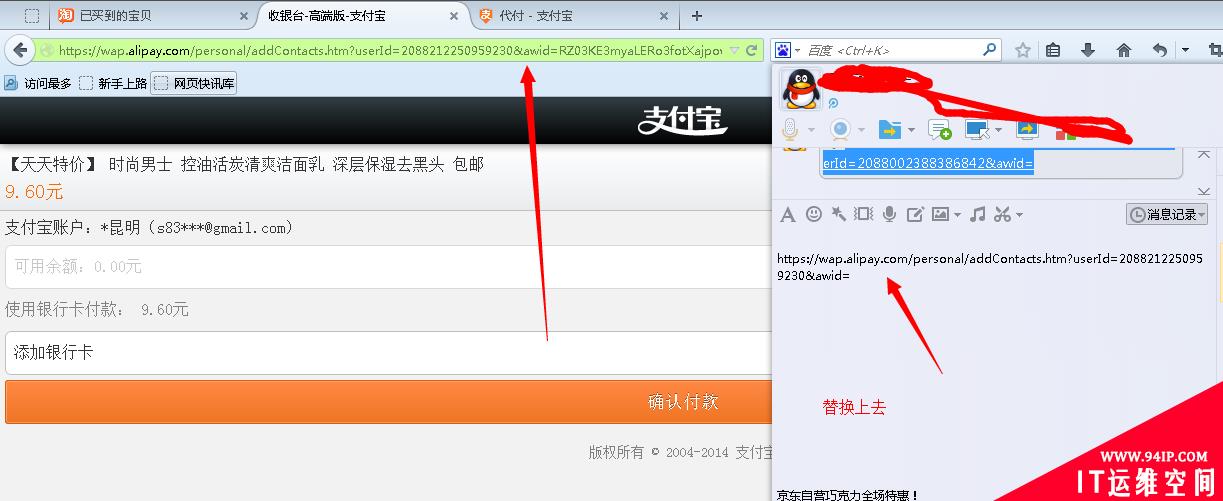Send a QQ window shake

pos(863,214)
